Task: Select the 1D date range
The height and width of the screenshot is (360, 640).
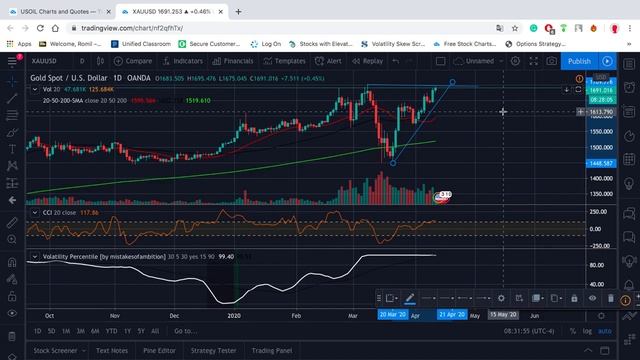Action: 38,331
